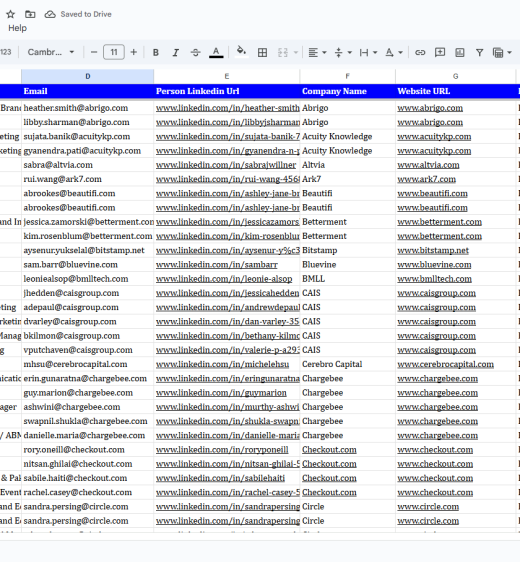The height and width of the screenshot is (562, 520).
Task: Open the www.cerebrocapital.com link
Action: (x=445, y=364)
